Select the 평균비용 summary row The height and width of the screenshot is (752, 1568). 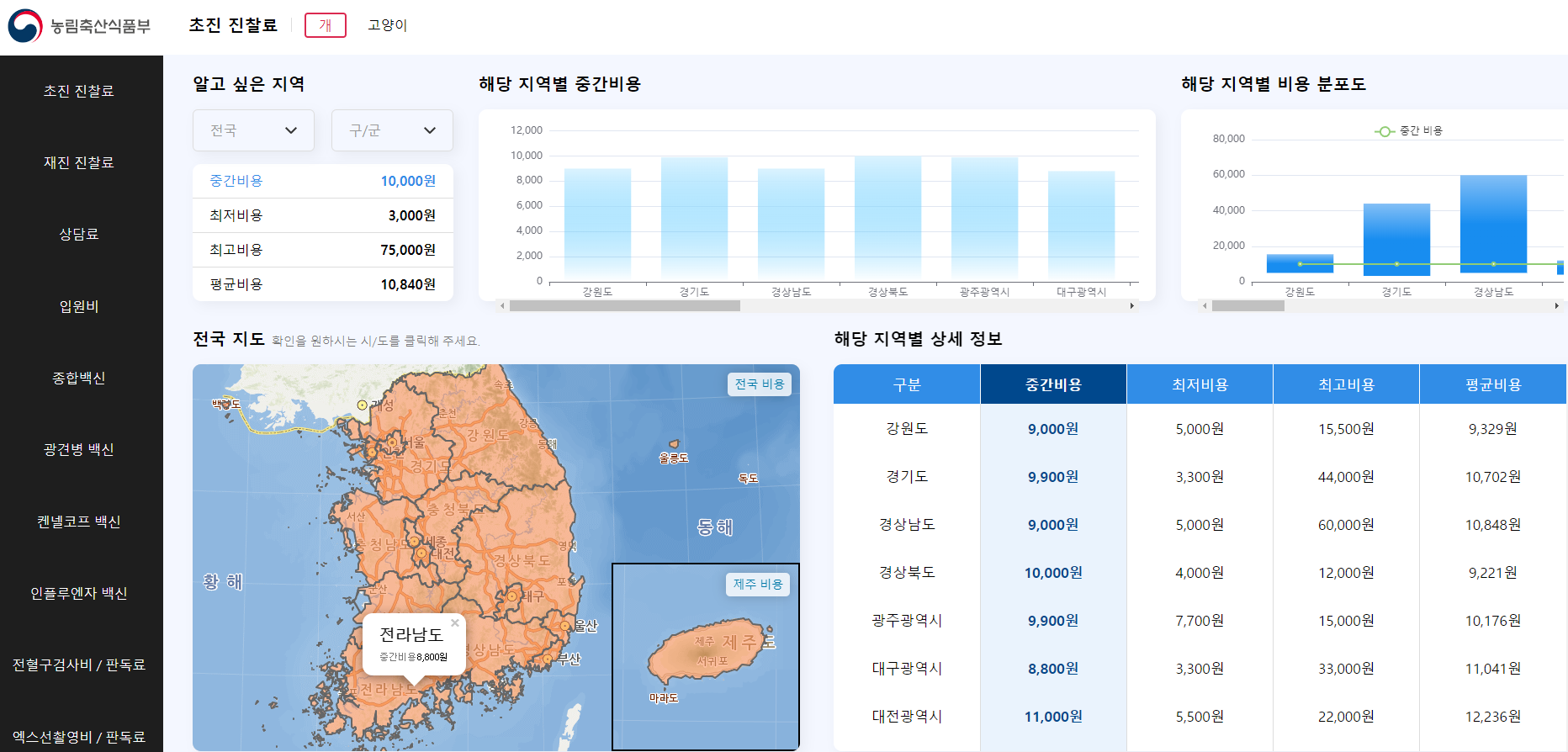323,284
